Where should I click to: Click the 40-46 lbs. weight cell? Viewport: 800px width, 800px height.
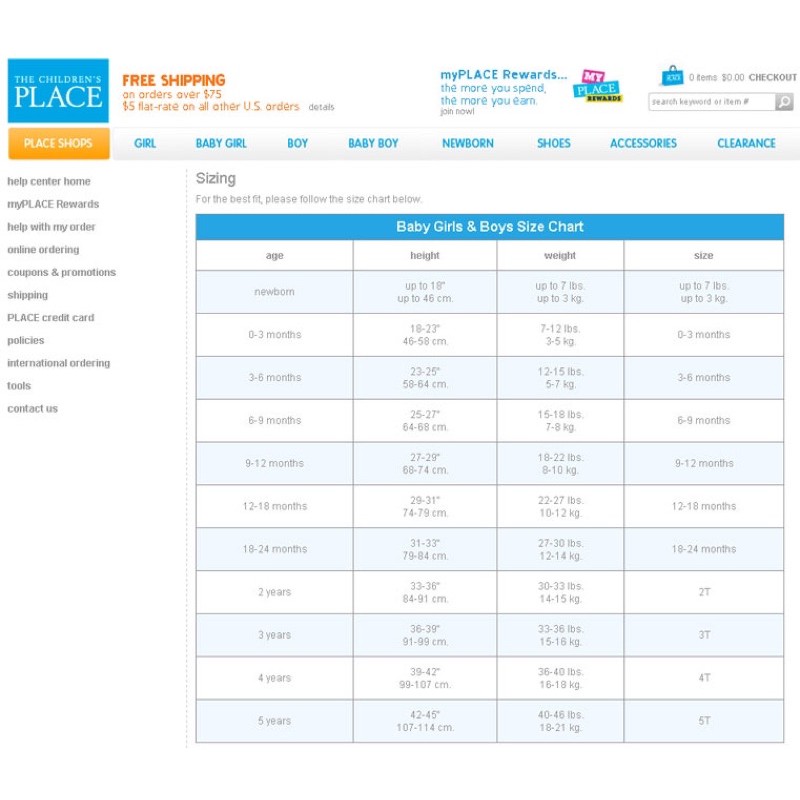560,720
